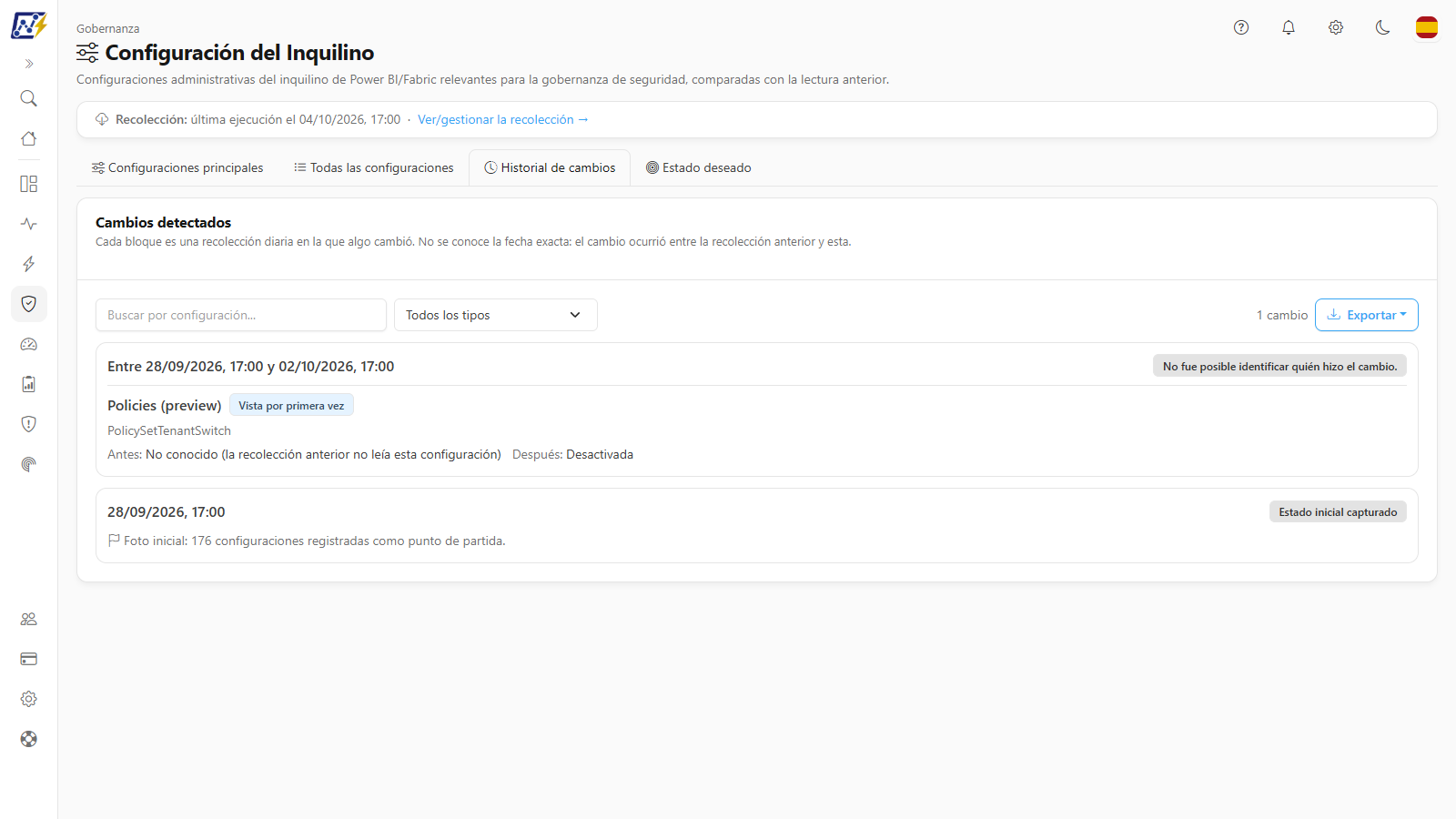Open the search icon in the sidebar
The height and width of the screenshot is (819, 1456).
(29, 98)
